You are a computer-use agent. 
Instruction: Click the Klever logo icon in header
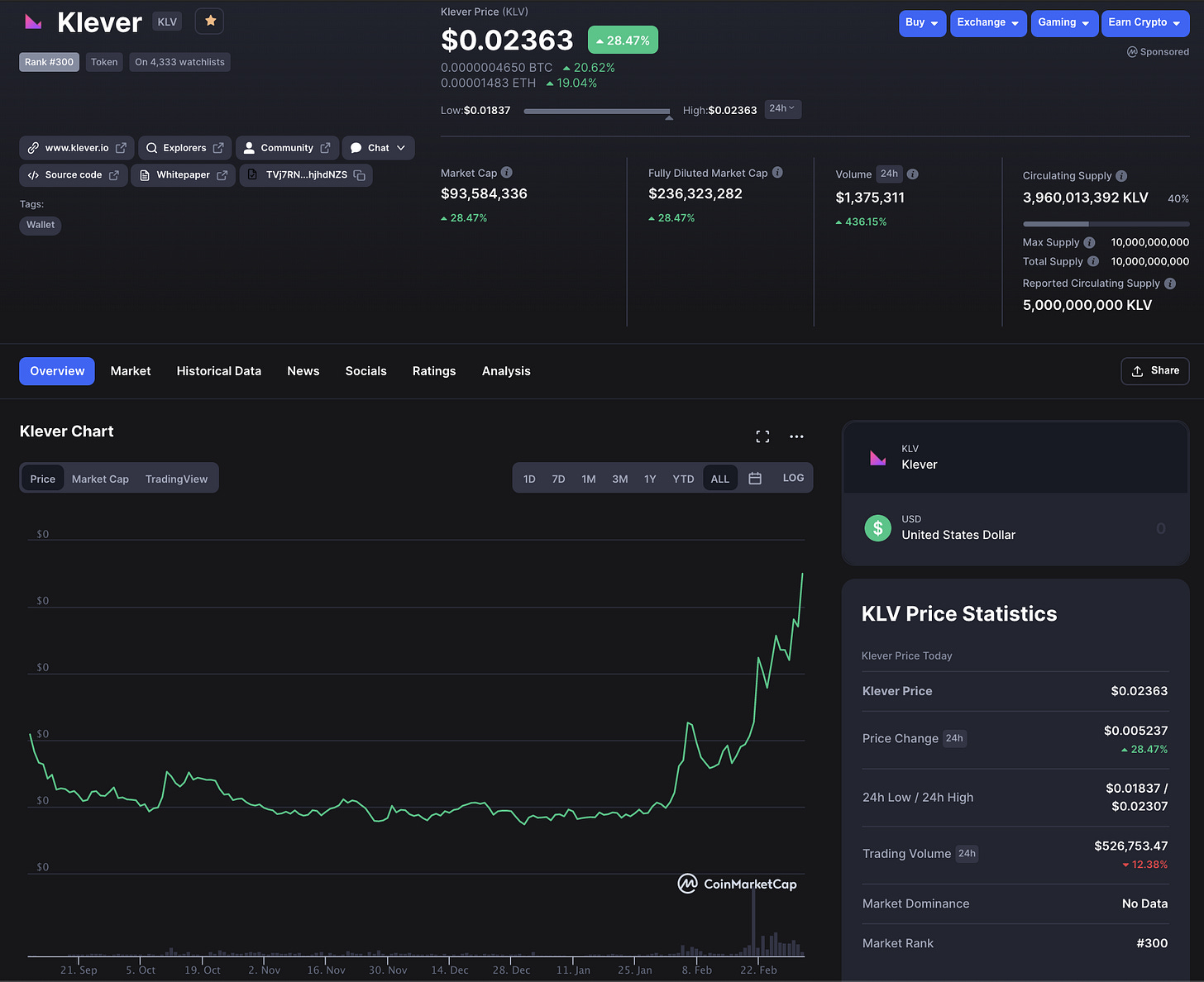33,21
